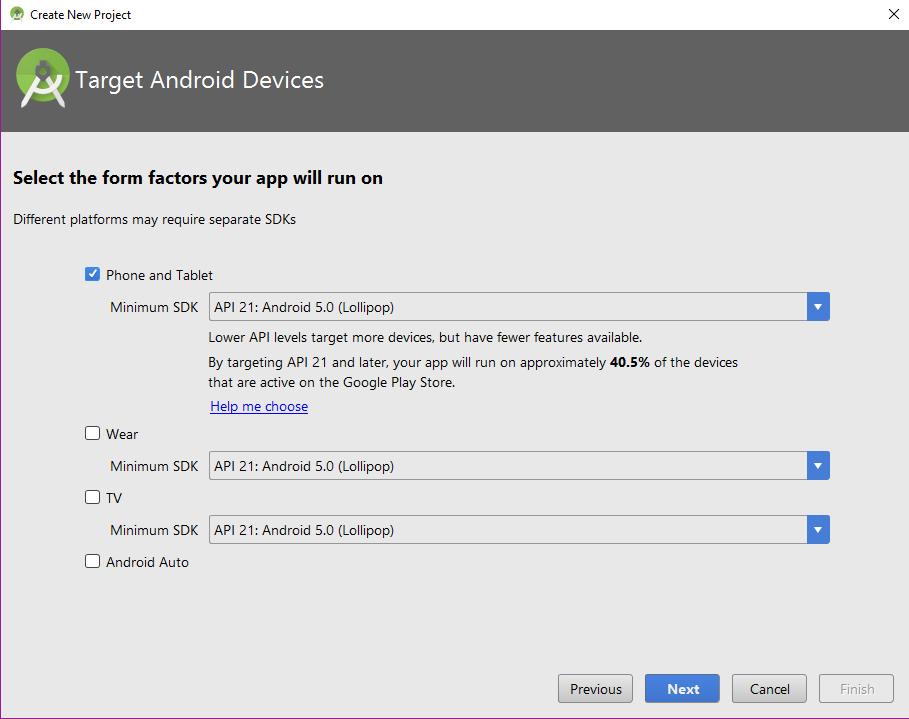The width and height of the screenshot is (909, 719).
Task: Cancel the new project wizard
Action: (x=769, y=688)
